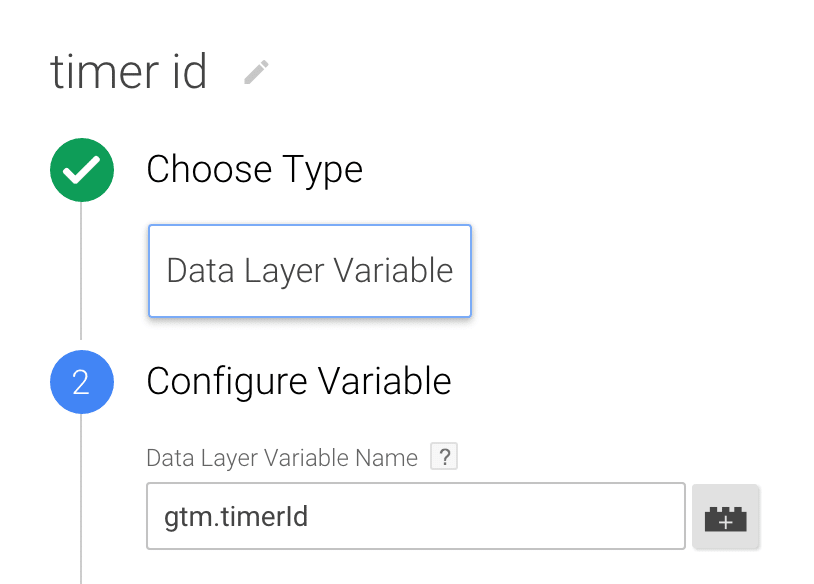Image resolution: width=814 pixels, height=584 pixels.
Task: Click the blue step 2 circle
Action: tap(82, 382)
